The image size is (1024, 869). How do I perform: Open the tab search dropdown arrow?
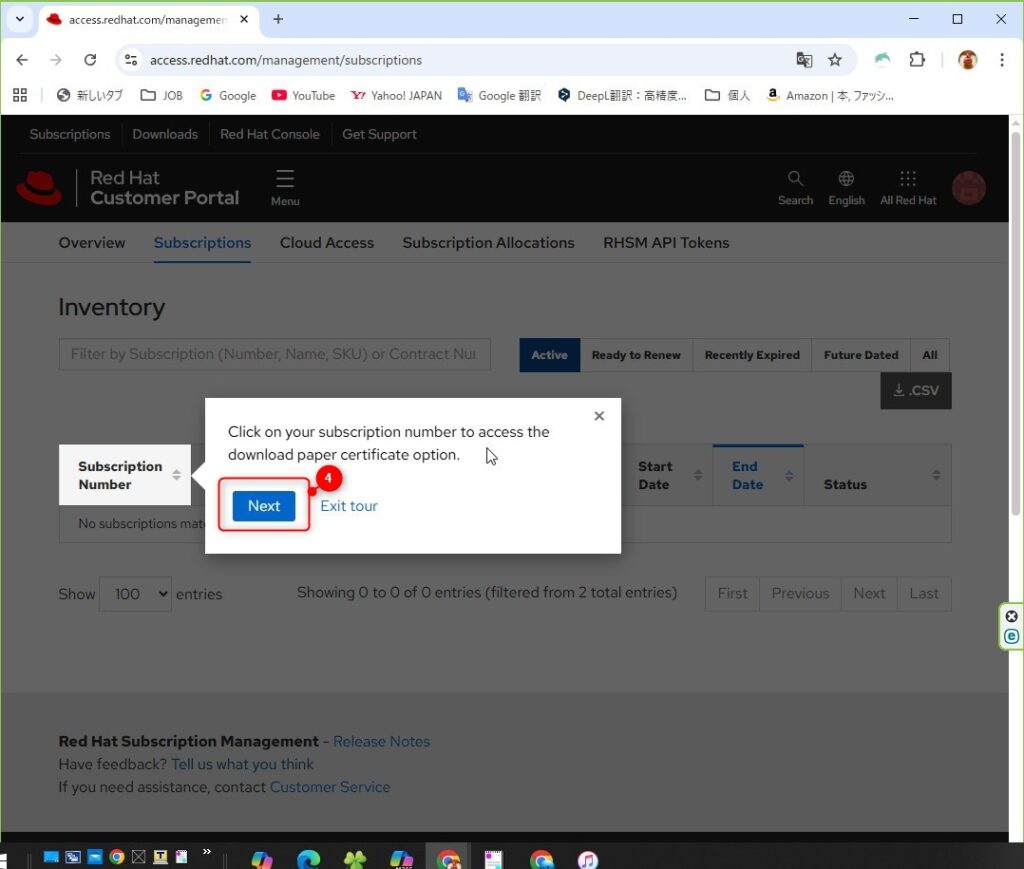click(x=20, y=19)
